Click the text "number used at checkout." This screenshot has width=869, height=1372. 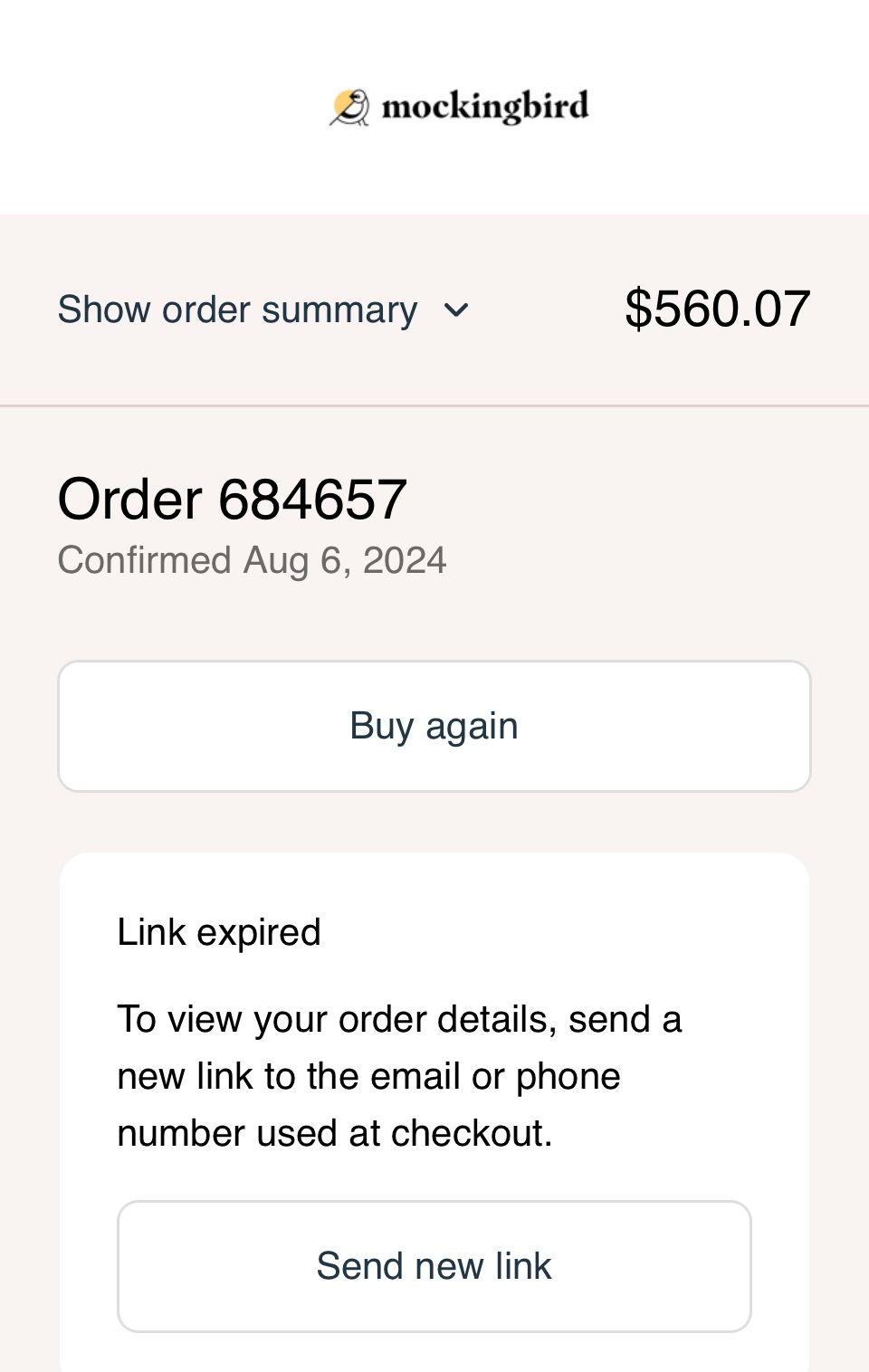coord(335,1133)
